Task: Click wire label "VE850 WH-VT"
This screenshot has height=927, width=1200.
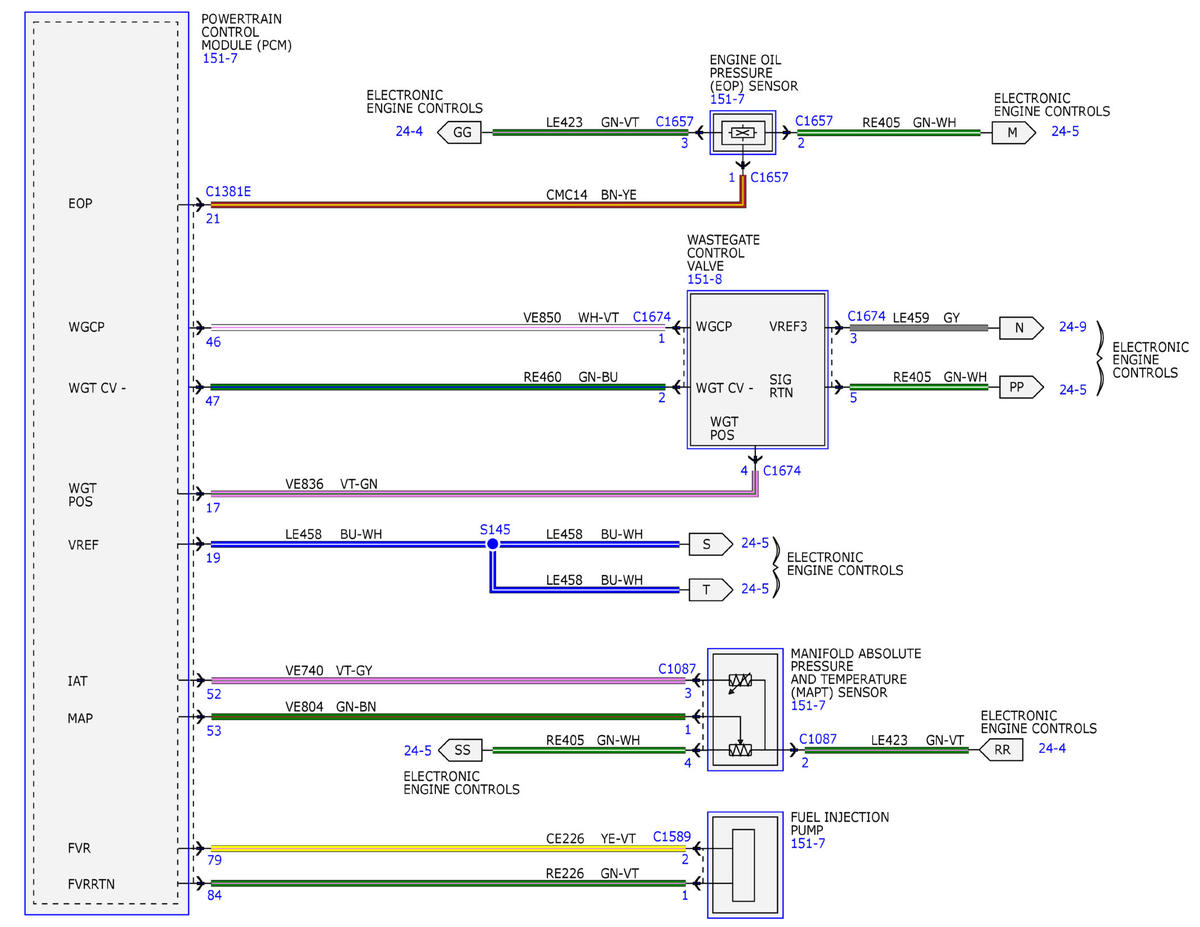Action: point(571,317)
